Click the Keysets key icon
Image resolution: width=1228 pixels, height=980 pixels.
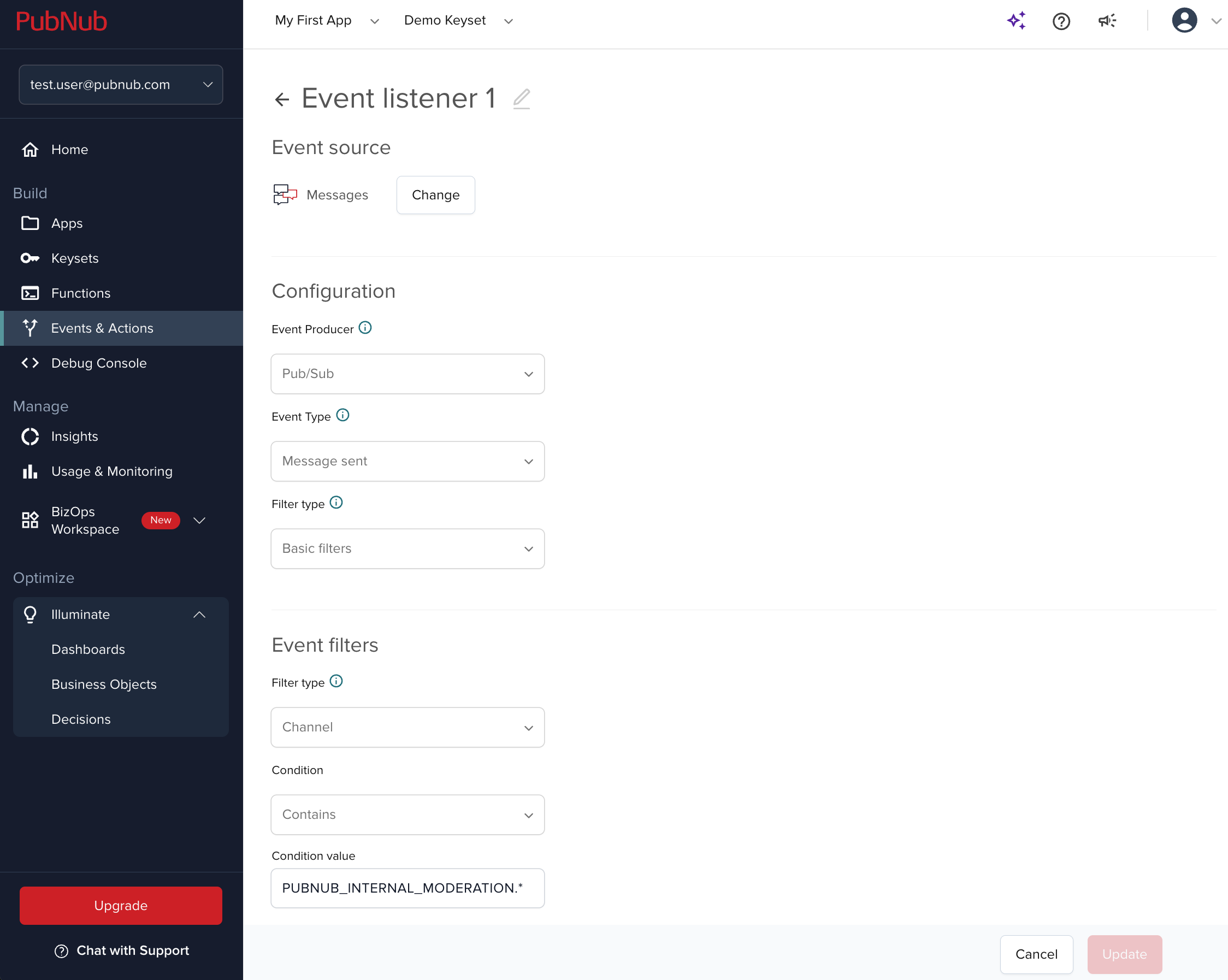(29, 258)
